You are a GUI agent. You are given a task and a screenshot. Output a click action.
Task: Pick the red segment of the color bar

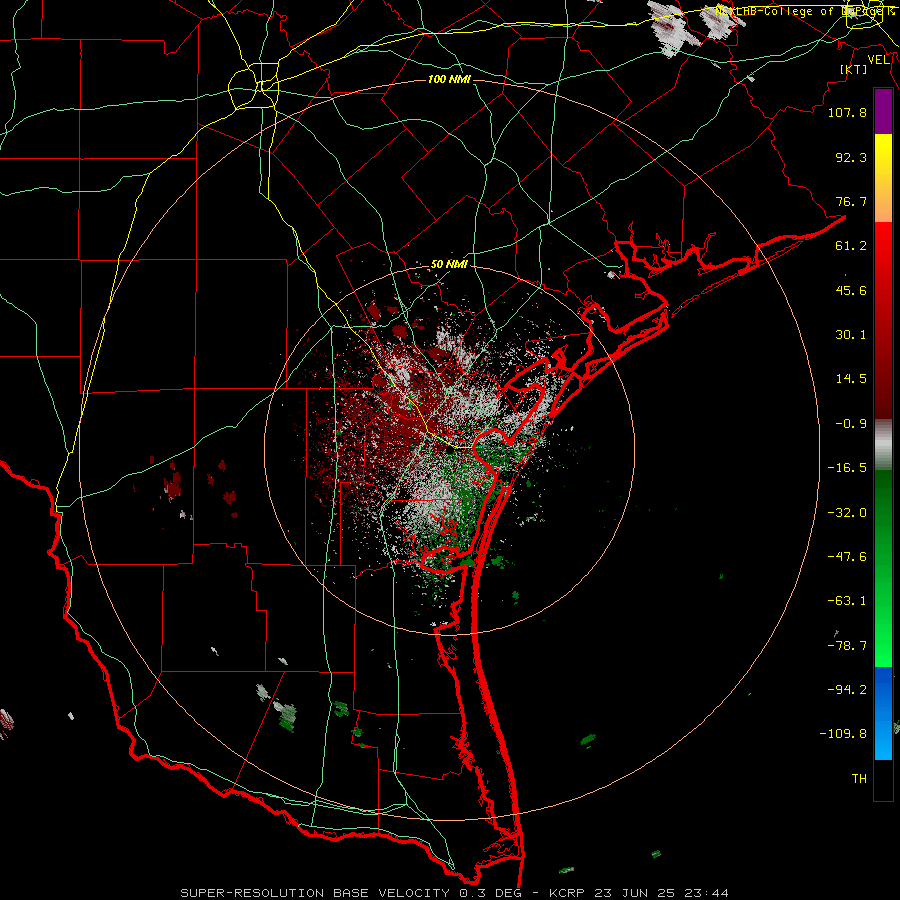coord(883,320)
